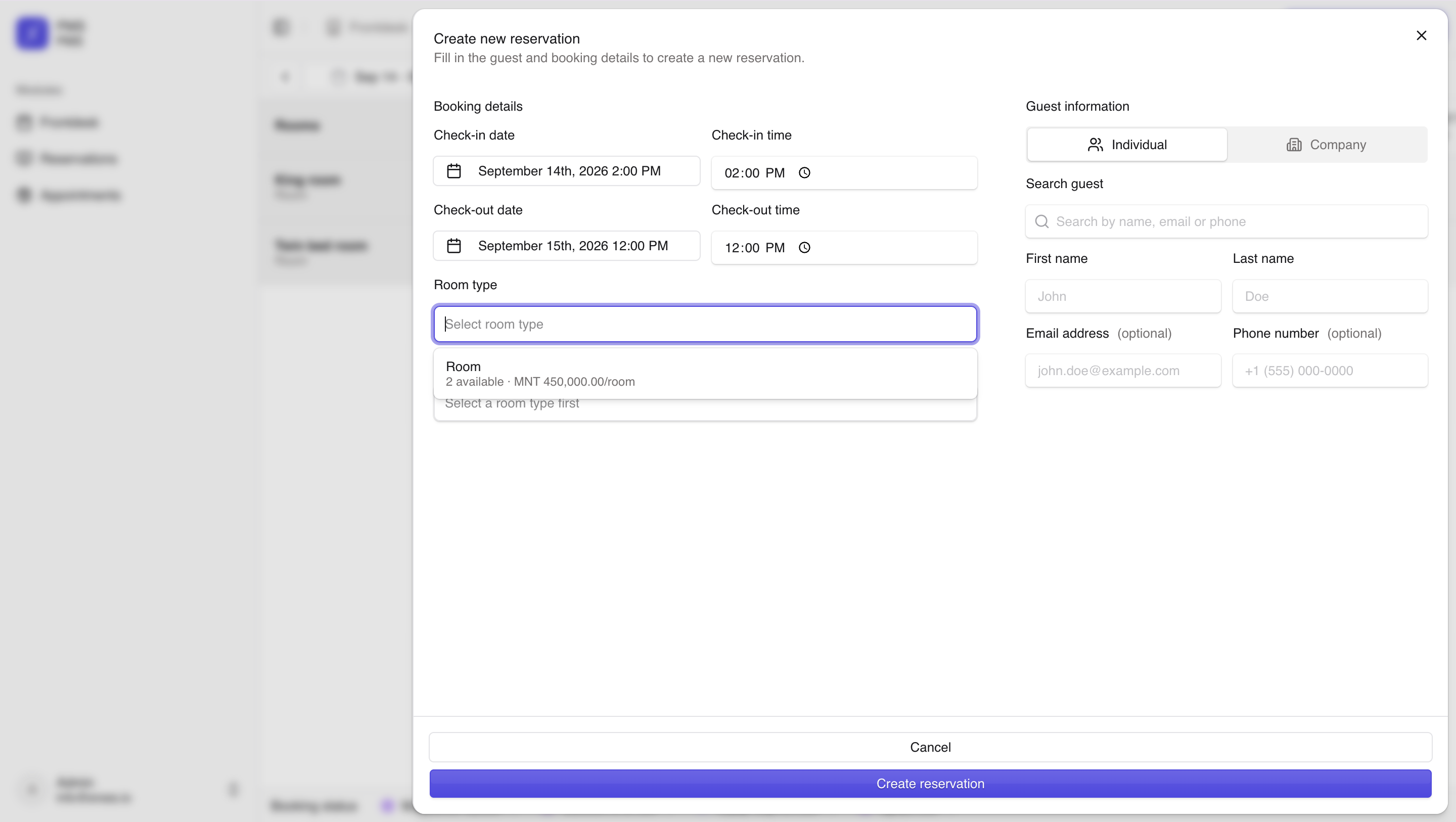Image resolution: width=1456 pixels, height=822 pixels.
Task: Open the Check-out date picker showing September 15th
Action: click(566, 246)
